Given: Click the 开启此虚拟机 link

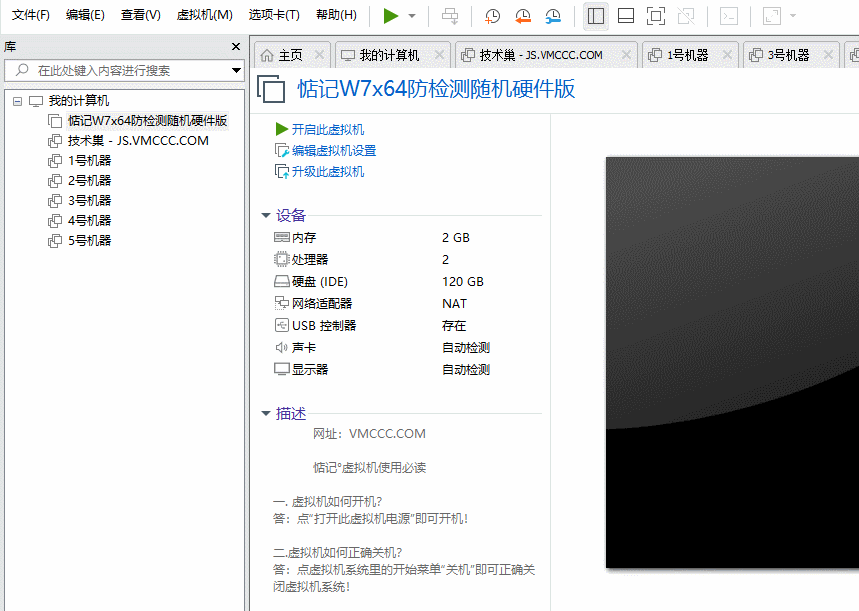Looking at the screenshot, I should pos(322,129).
